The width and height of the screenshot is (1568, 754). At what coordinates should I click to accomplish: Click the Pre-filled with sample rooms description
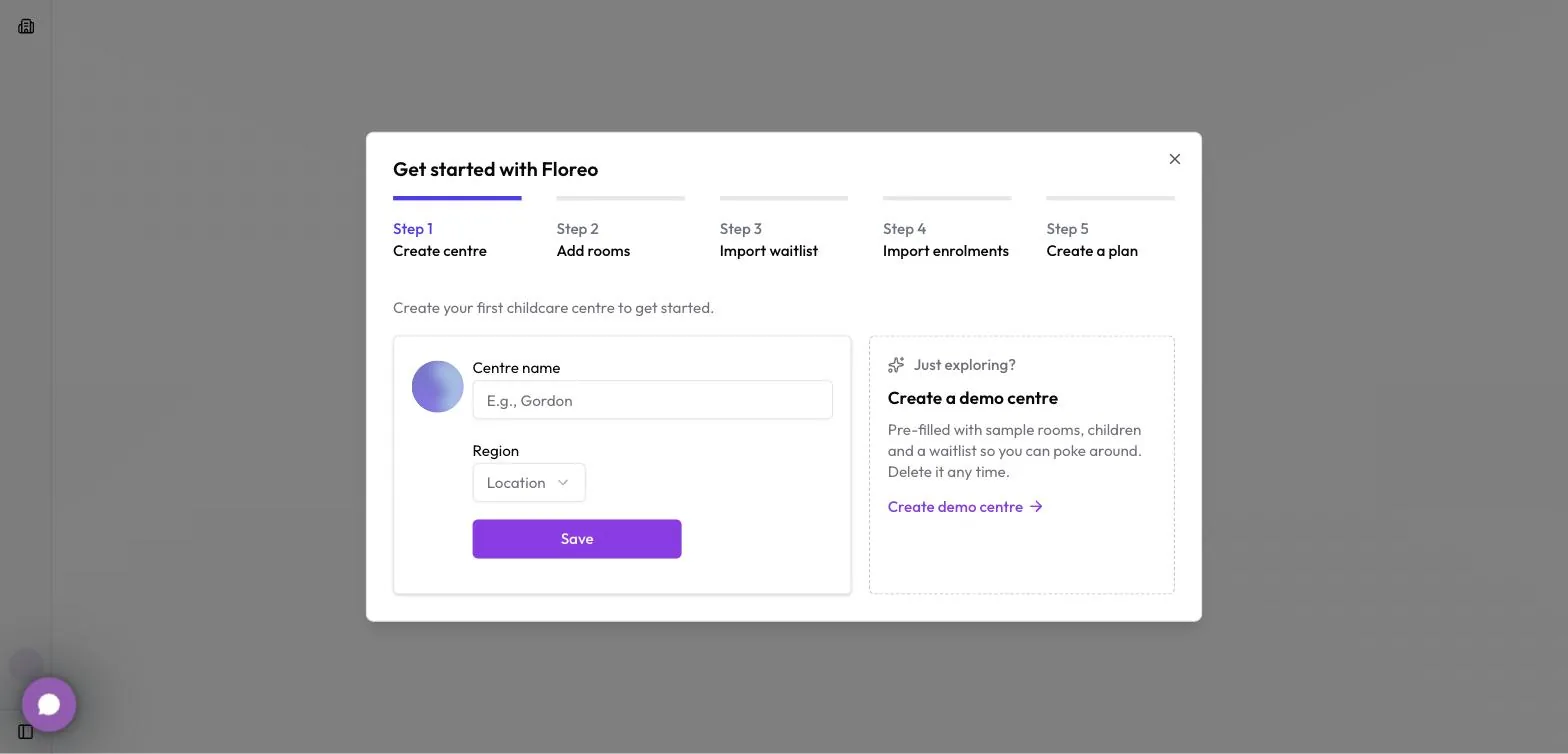click(x=1015, y=451)
